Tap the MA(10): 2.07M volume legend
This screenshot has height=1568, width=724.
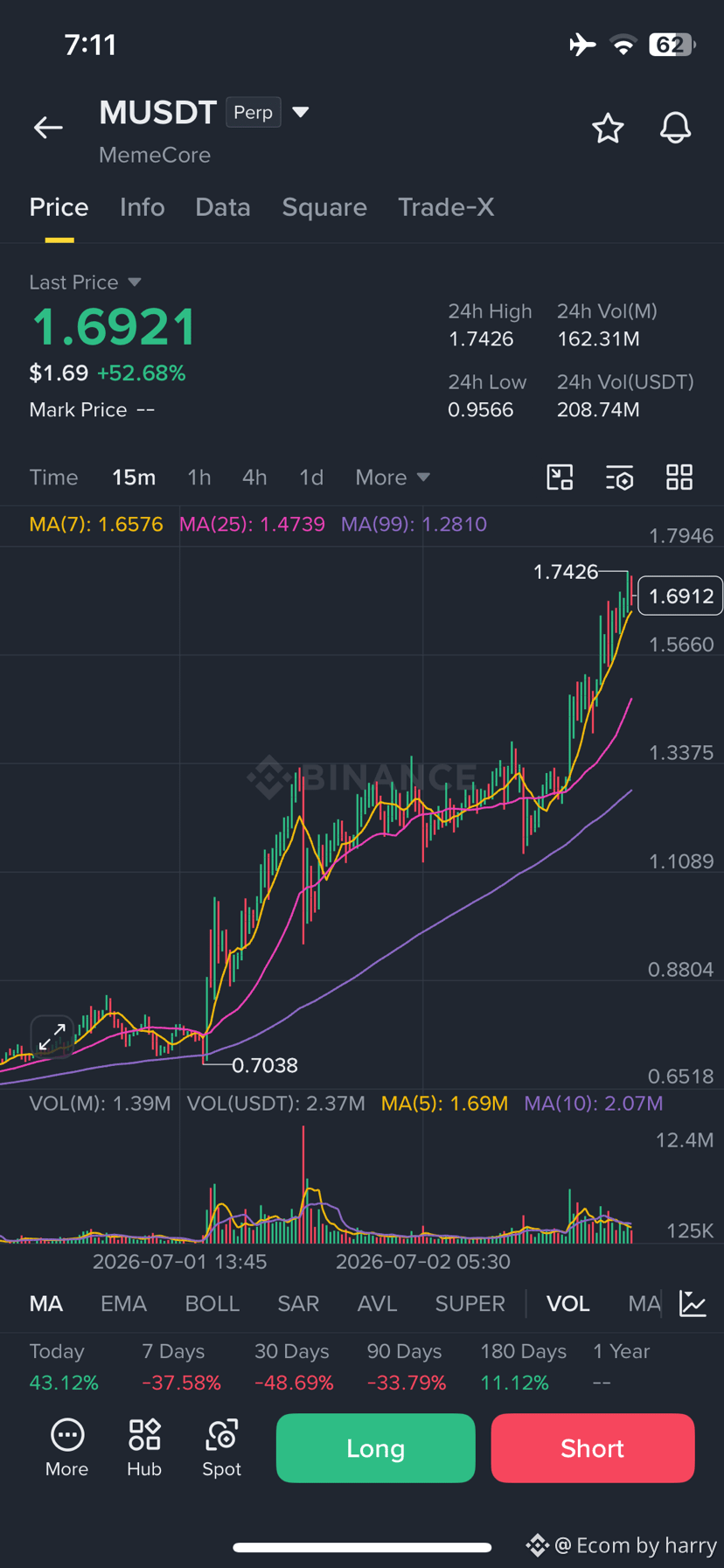pyautogui.click(x=594, y=1104)
